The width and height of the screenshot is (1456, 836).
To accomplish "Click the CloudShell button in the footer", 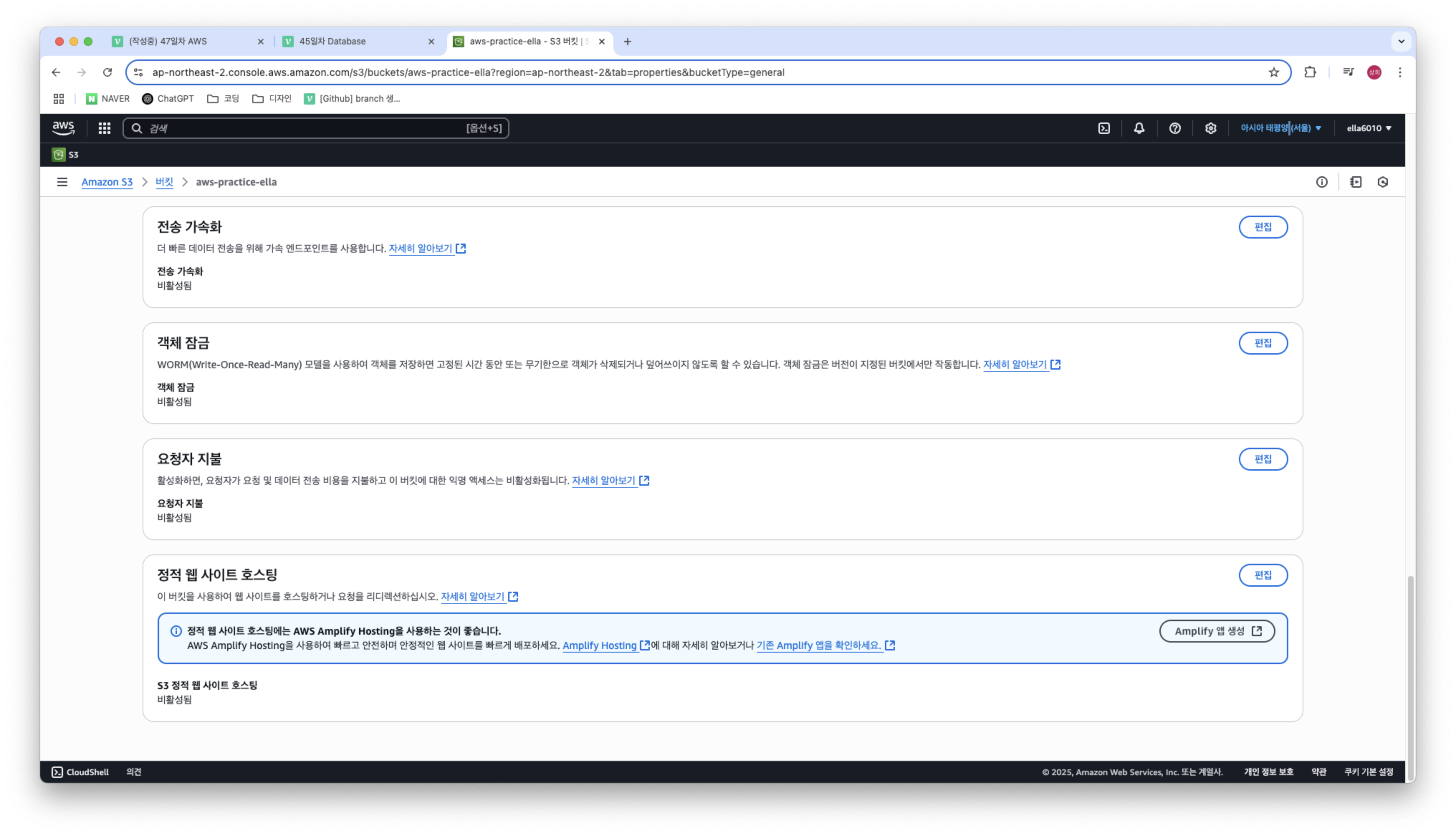I will [80, 772].
